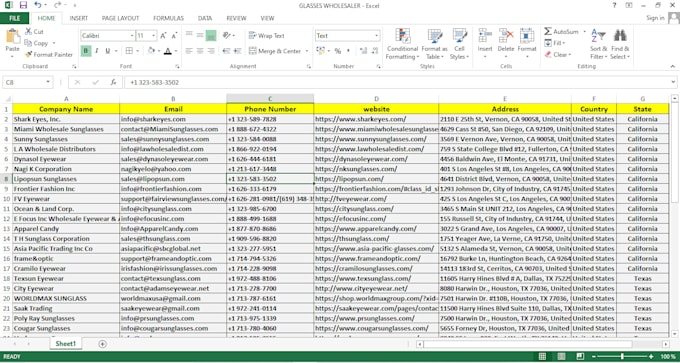Screen dimensions: 680x363
Task: Toggle Bold formatting
Action: click(85, 51)
